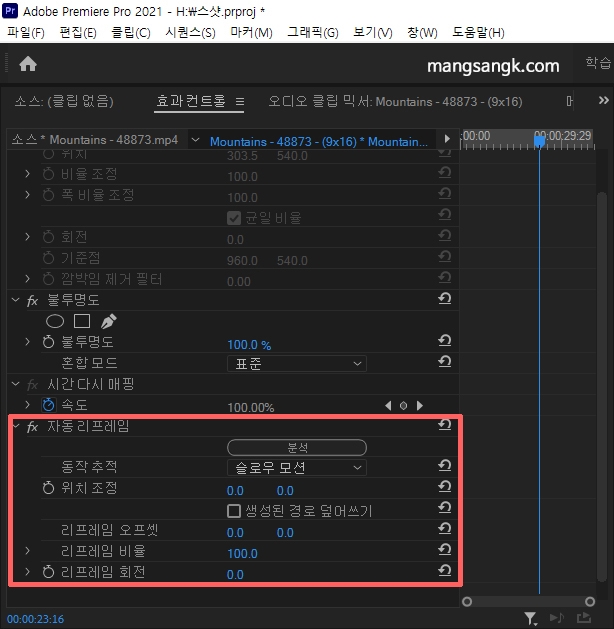Open the 시퀀스(S) menu
The image size is (614, 629).
click(190, 32)
